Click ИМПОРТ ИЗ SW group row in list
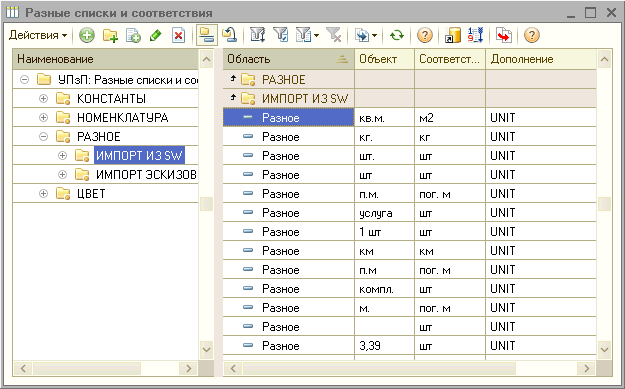Viewport: 625px width, 389px height. pos(409,98)
